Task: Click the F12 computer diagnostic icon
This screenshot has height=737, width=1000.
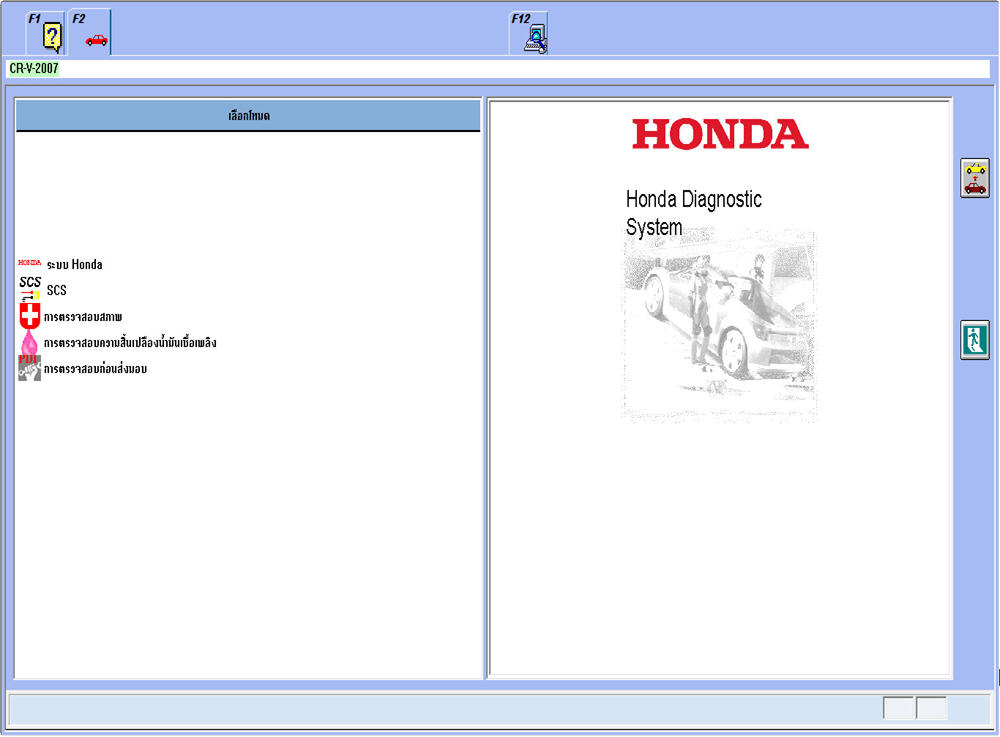Action: tap(529, 33)
